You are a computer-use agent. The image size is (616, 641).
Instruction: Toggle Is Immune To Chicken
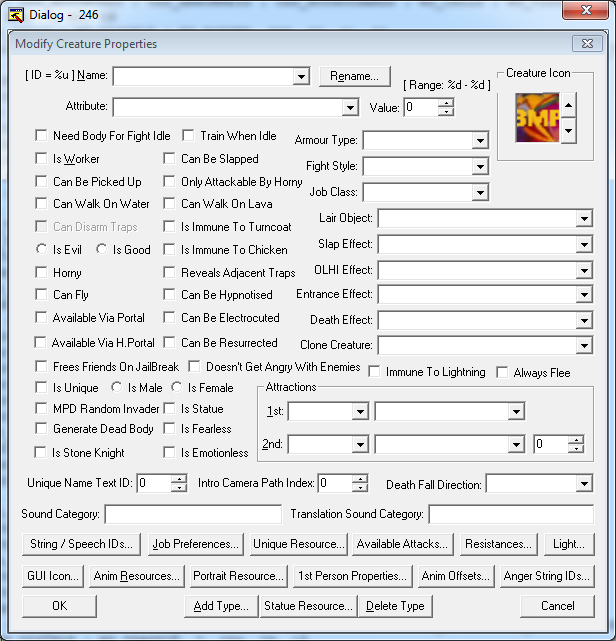tap(169, 249)
